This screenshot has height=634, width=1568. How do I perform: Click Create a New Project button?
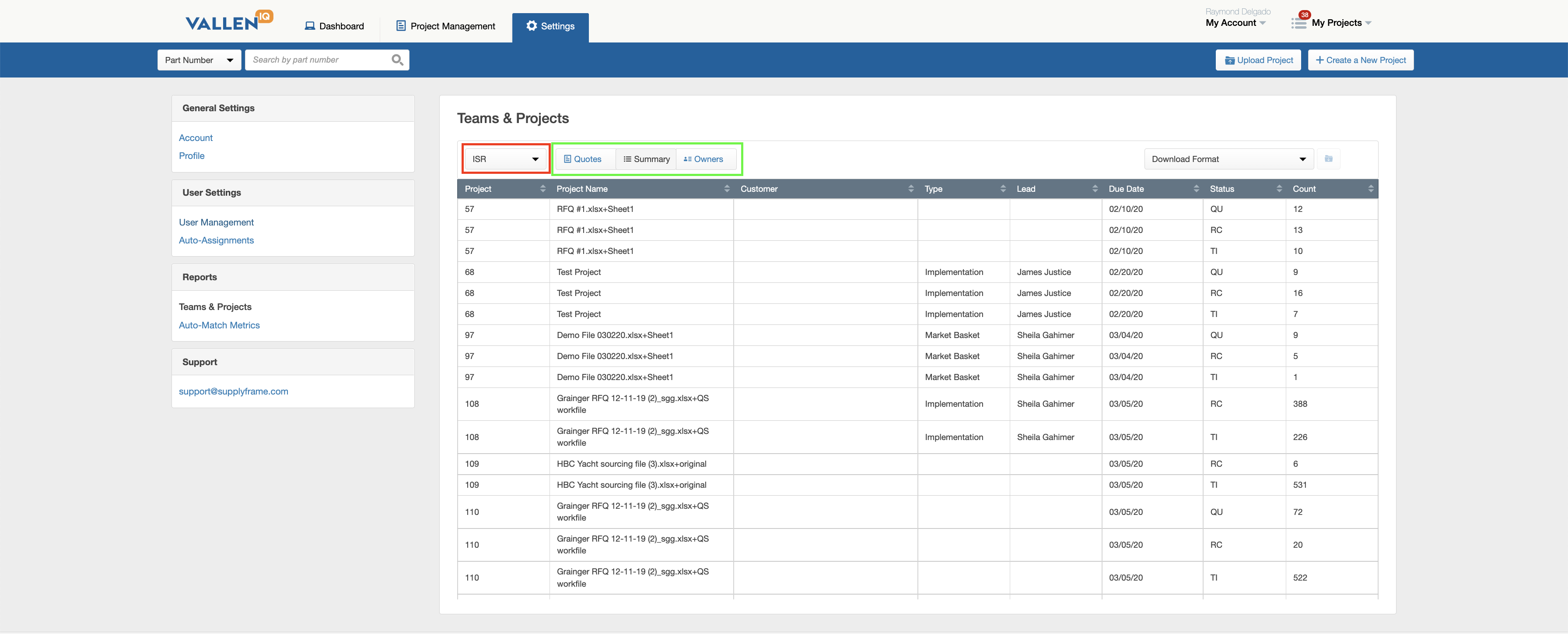[x=1361, y=60]
